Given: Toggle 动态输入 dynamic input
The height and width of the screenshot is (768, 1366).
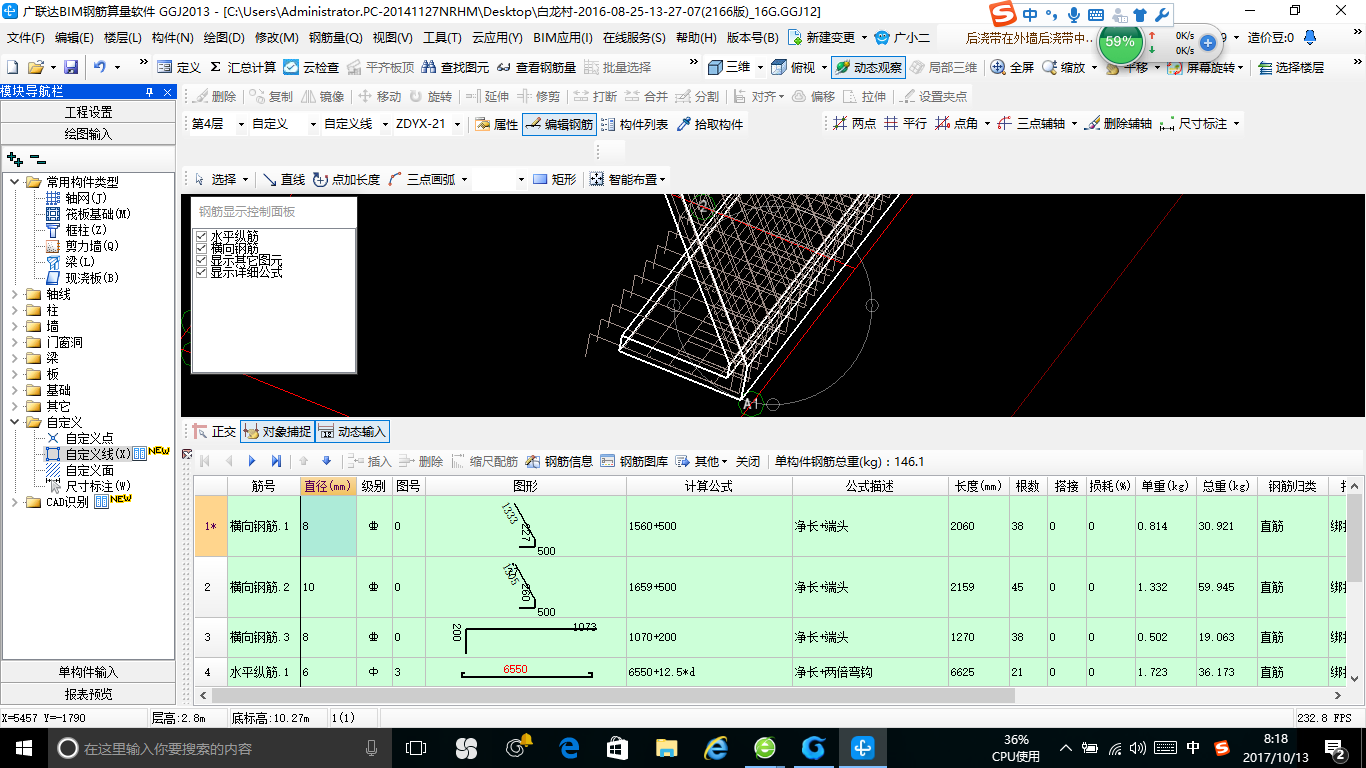Looking at the screenshot, I should (x=352, y=432).
